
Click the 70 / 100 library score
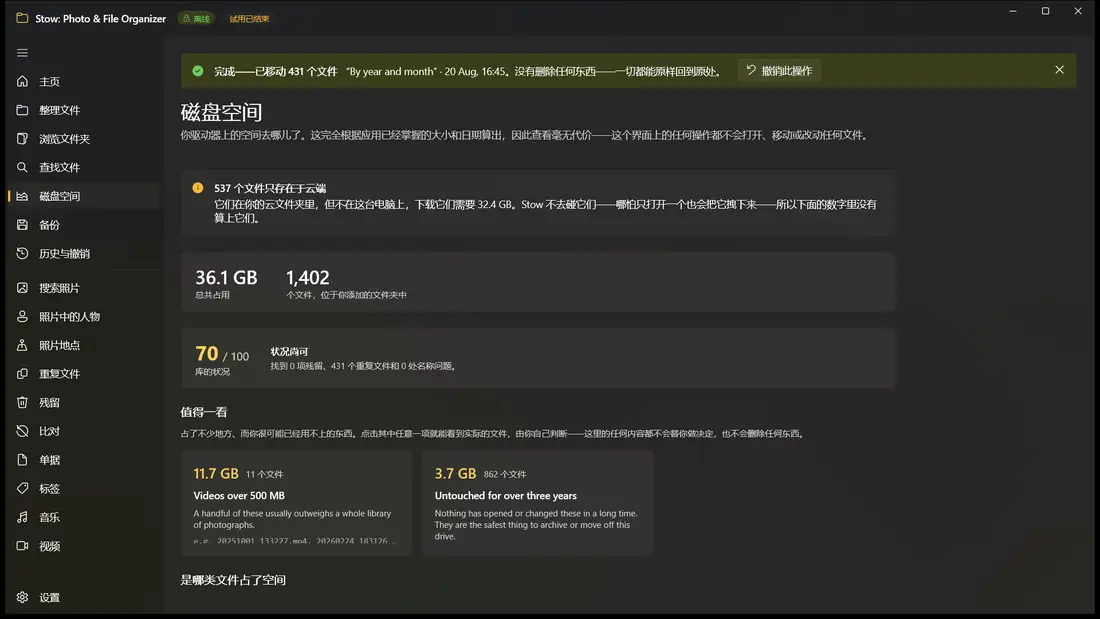[222, 354]
